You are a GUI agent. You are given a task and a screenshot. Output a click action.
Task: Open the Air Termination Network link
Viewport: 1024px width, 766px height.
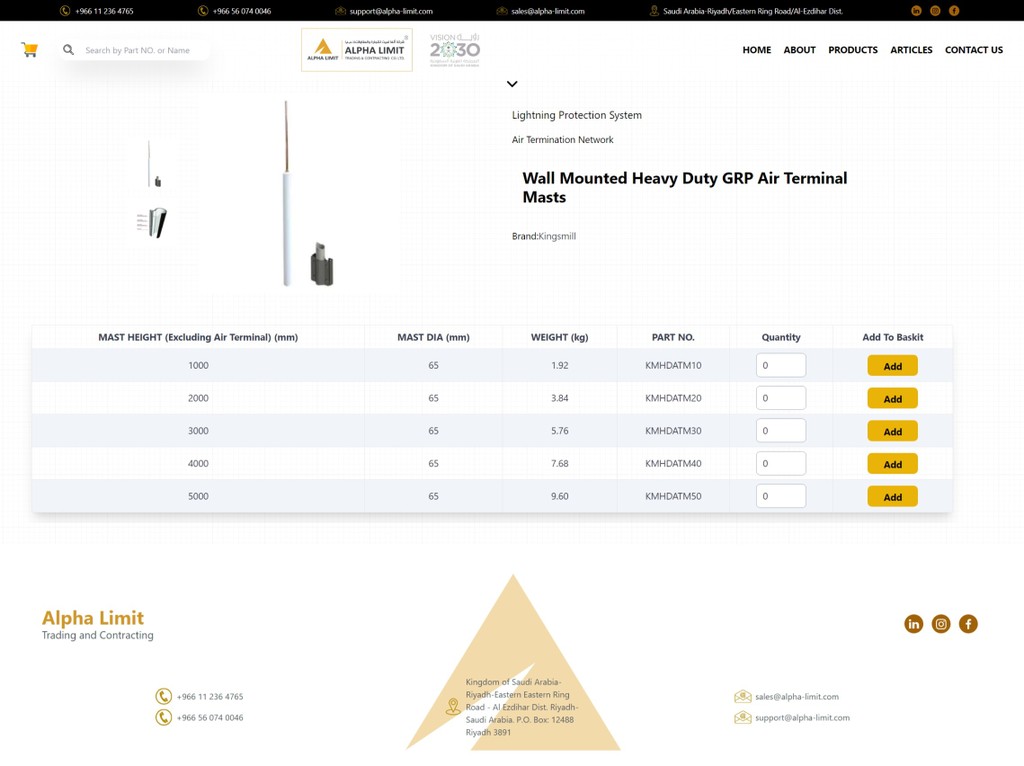tap(562, 140)
